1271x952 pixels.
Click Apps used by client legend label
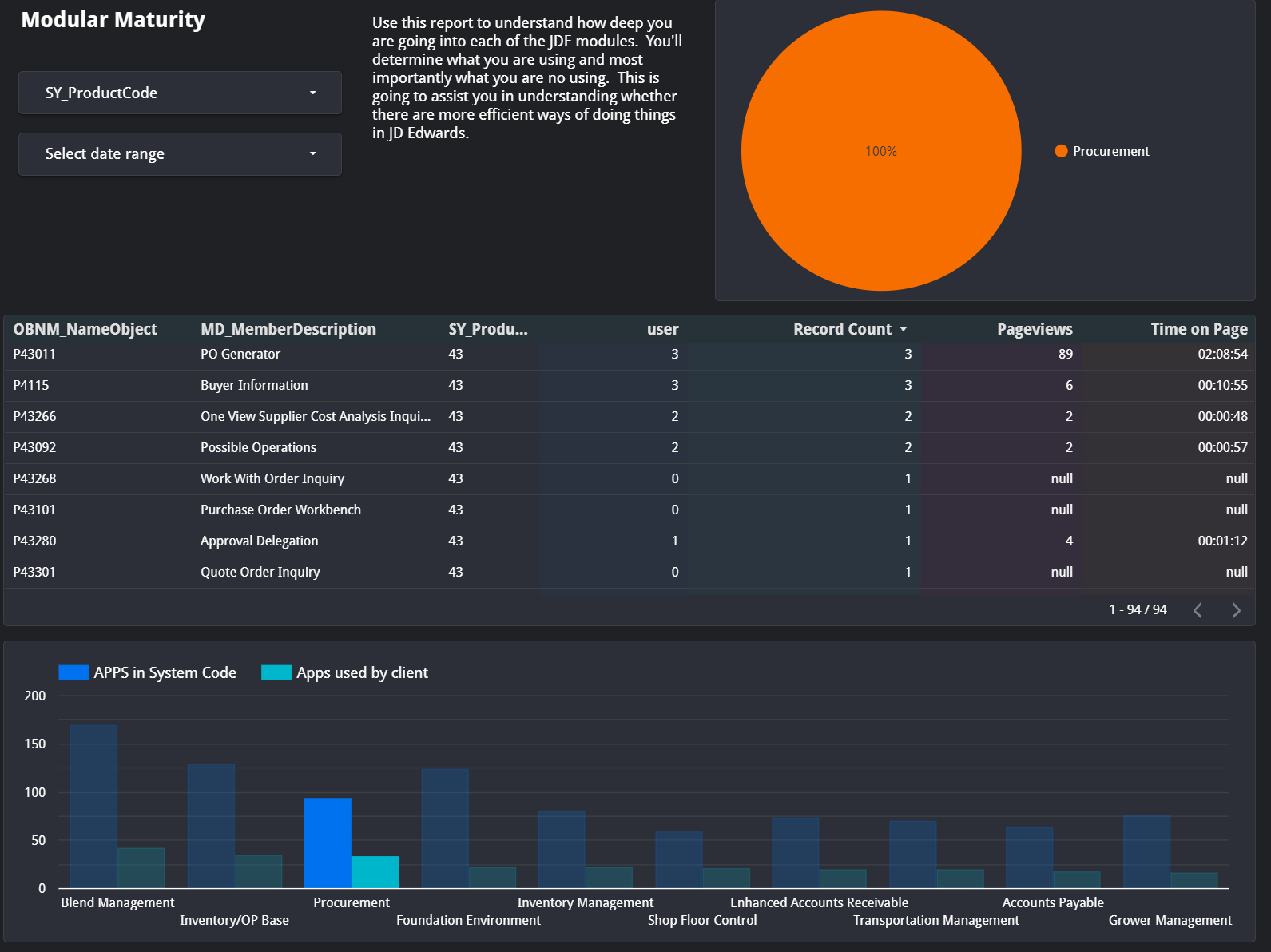(362, 672)
